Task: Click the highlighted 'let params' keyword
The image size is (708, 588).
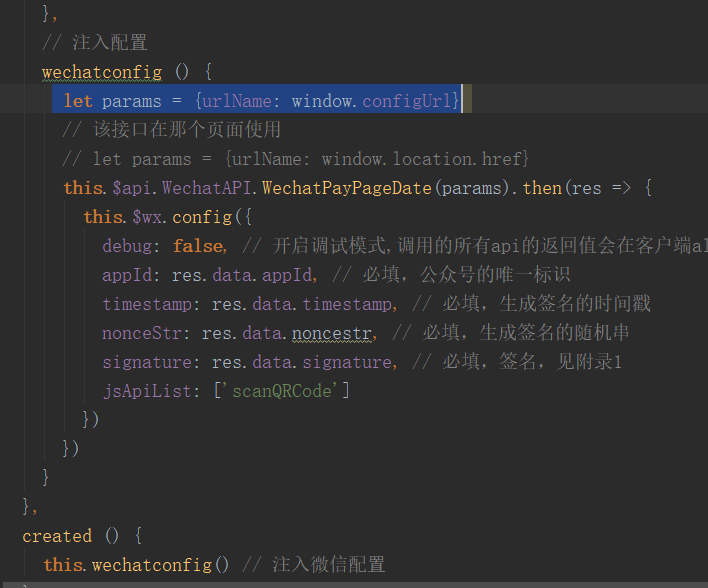Action: 78,101
